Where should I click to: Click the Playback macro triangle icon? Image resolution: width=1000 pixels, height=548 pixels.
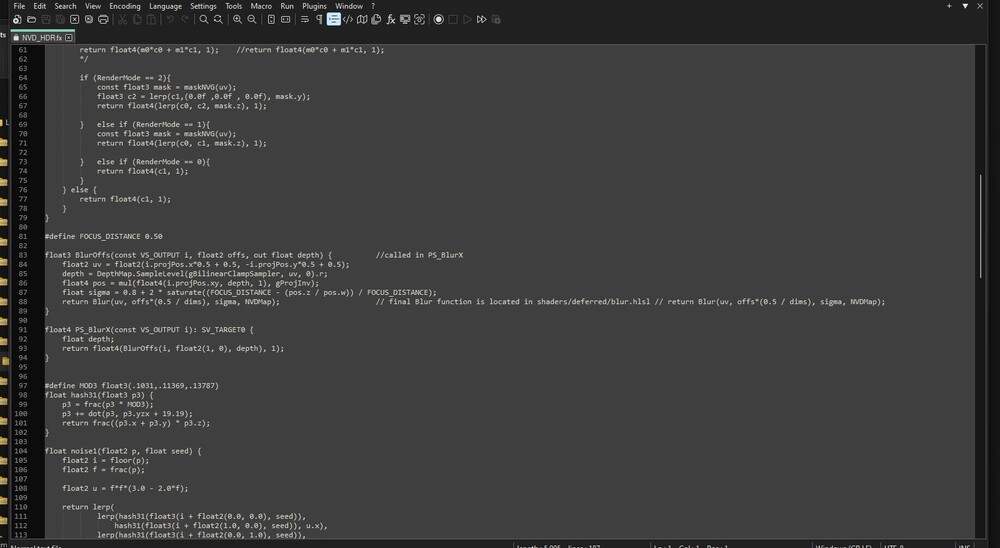467,20
